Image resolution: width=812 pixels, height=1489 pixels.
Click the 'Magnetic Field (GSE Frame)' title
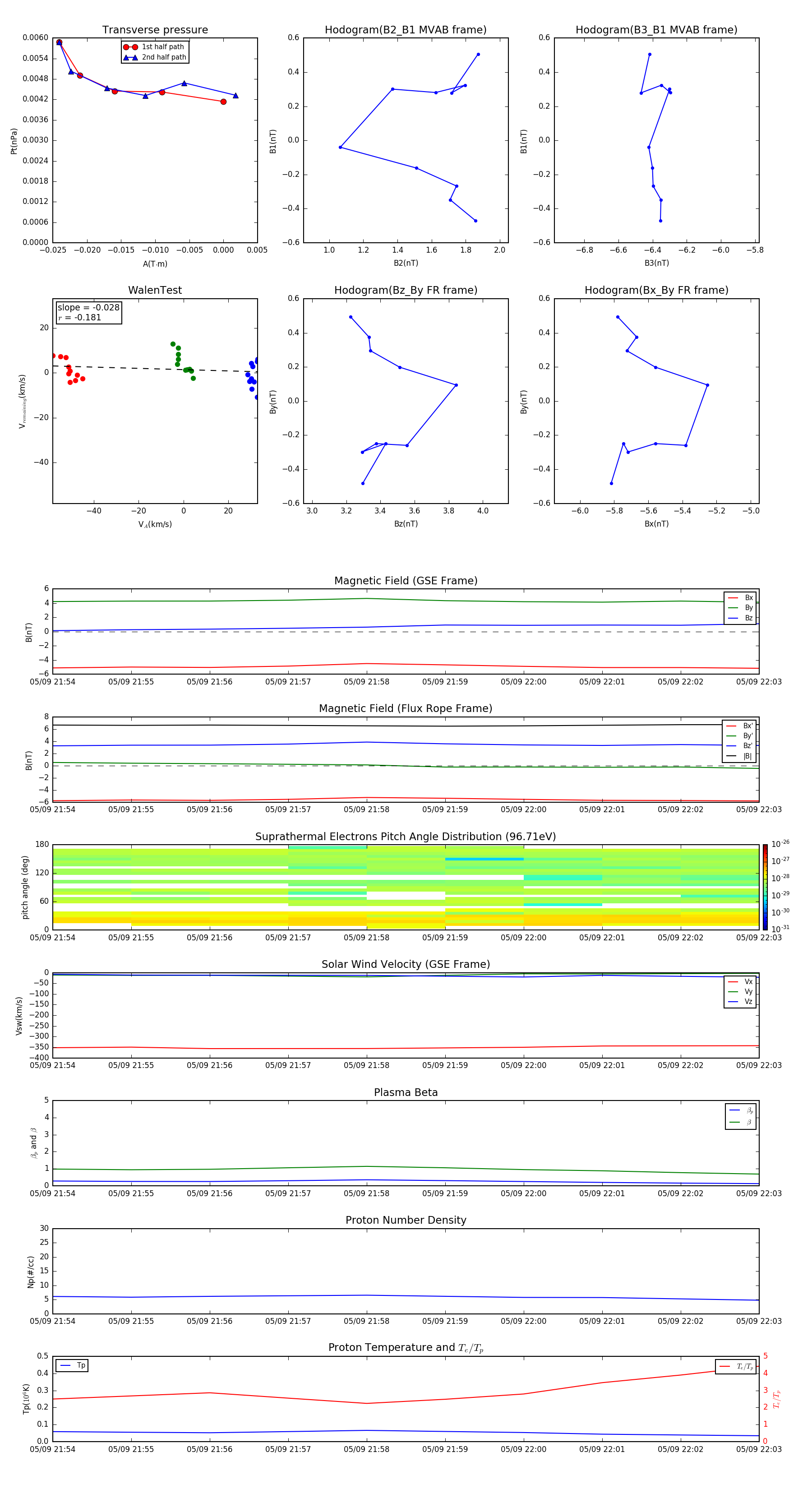point(406,581)
